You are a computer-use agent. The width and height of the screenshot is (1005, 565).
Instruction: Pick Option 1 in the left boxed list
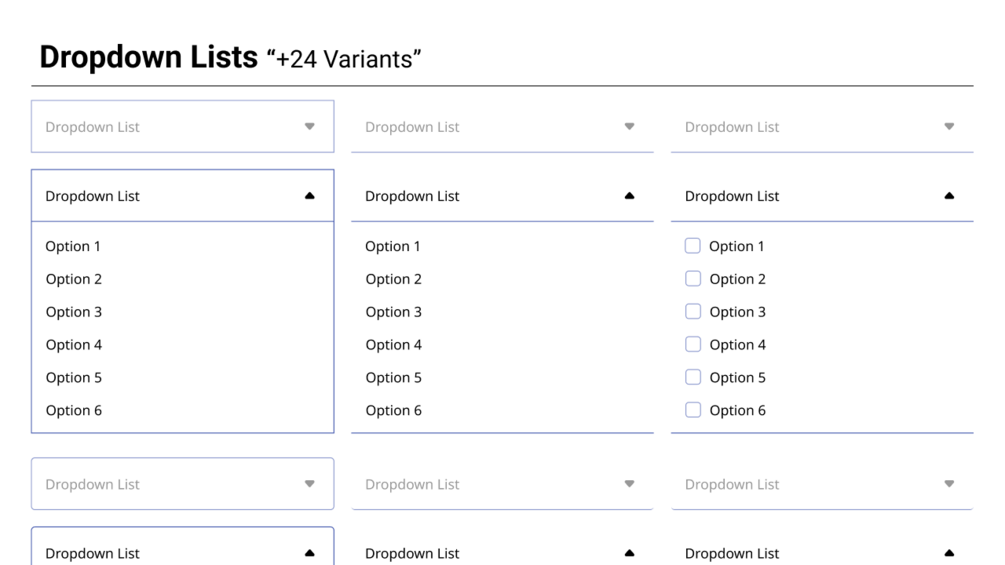click(x=74, y=246)
